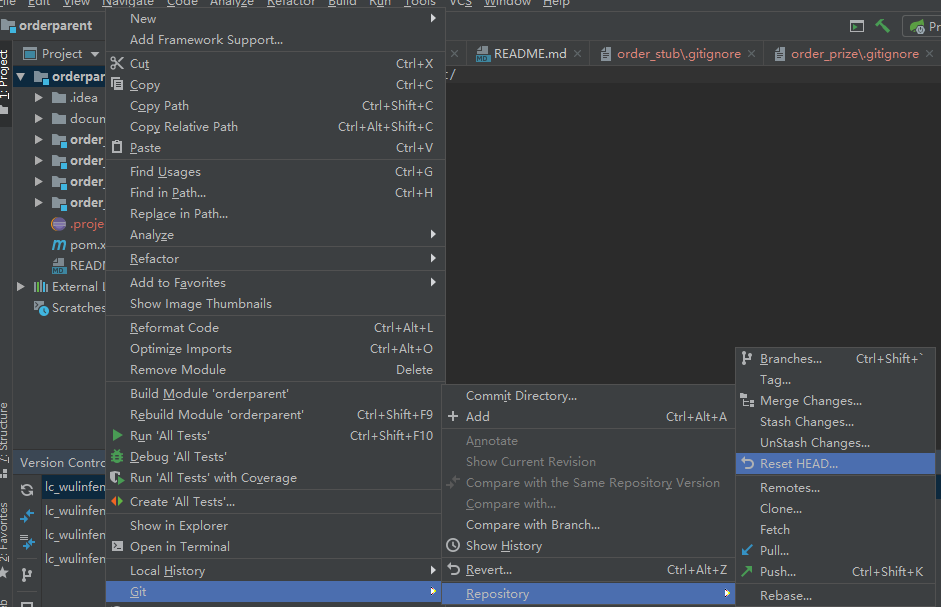Refresh the Version Control log view
The width and height of the screenshot is (941, 607).
tap(26, 489)
